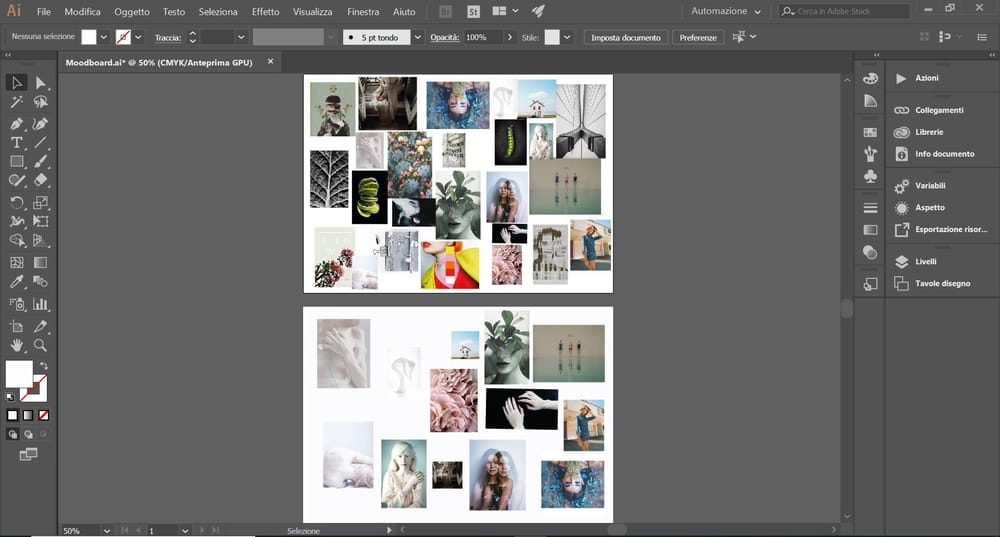Open the Effetto menu

click(x=265, y=11)
